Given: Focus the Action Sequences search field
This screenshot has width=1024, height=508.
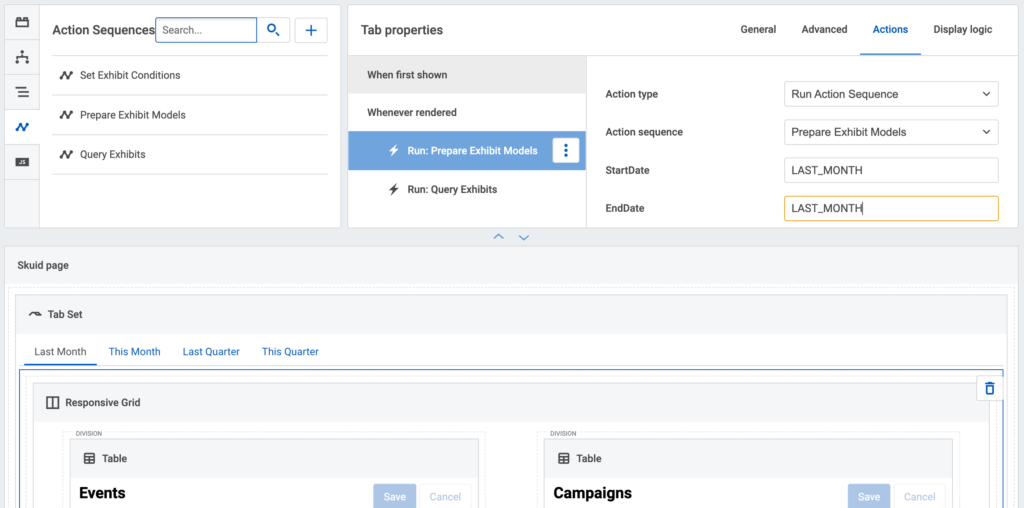Looking at the screenshot, I should tap(206, 30).
